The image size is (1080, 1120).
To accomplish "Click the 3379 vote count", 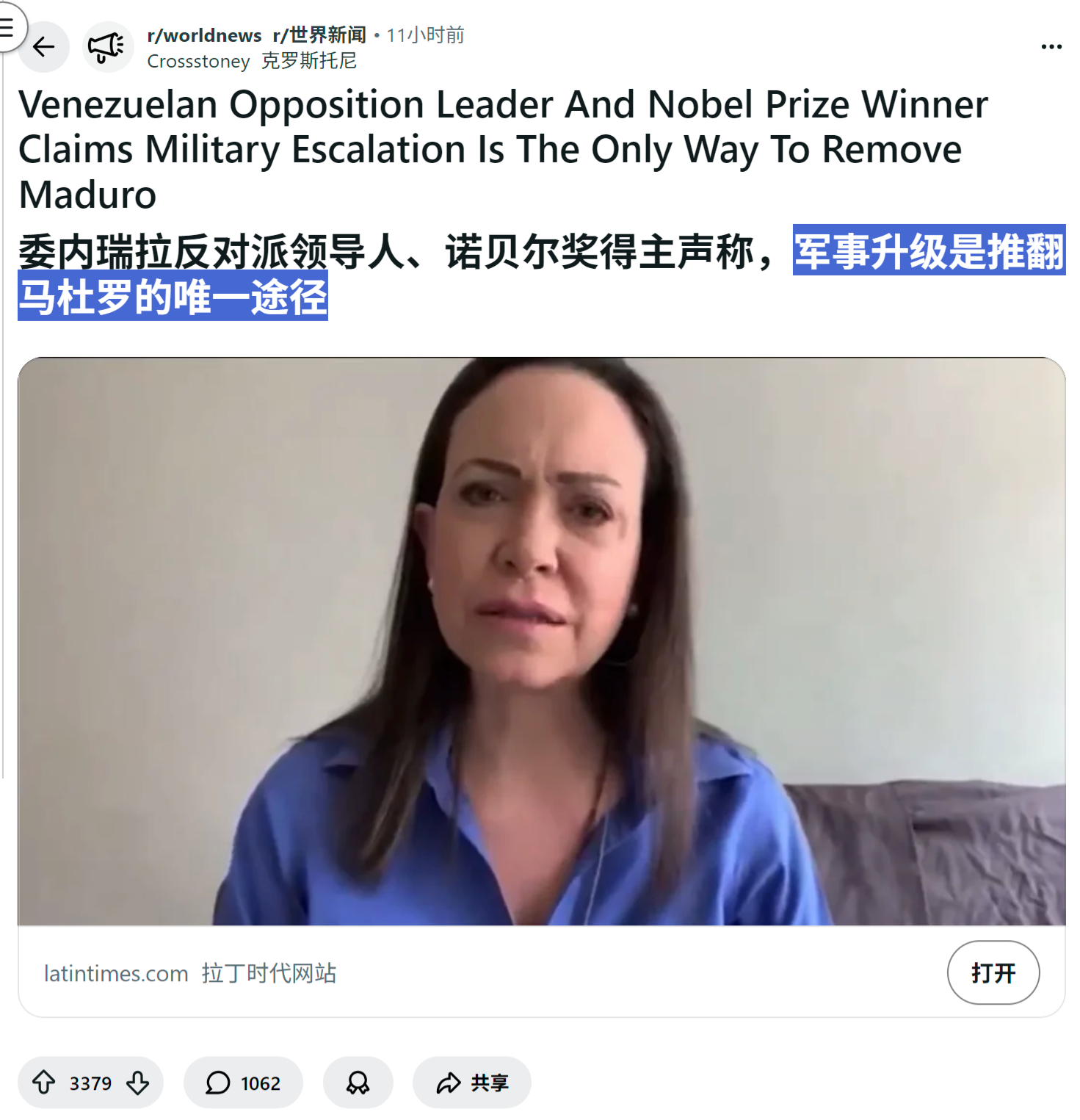I will tap(90, 1083).
